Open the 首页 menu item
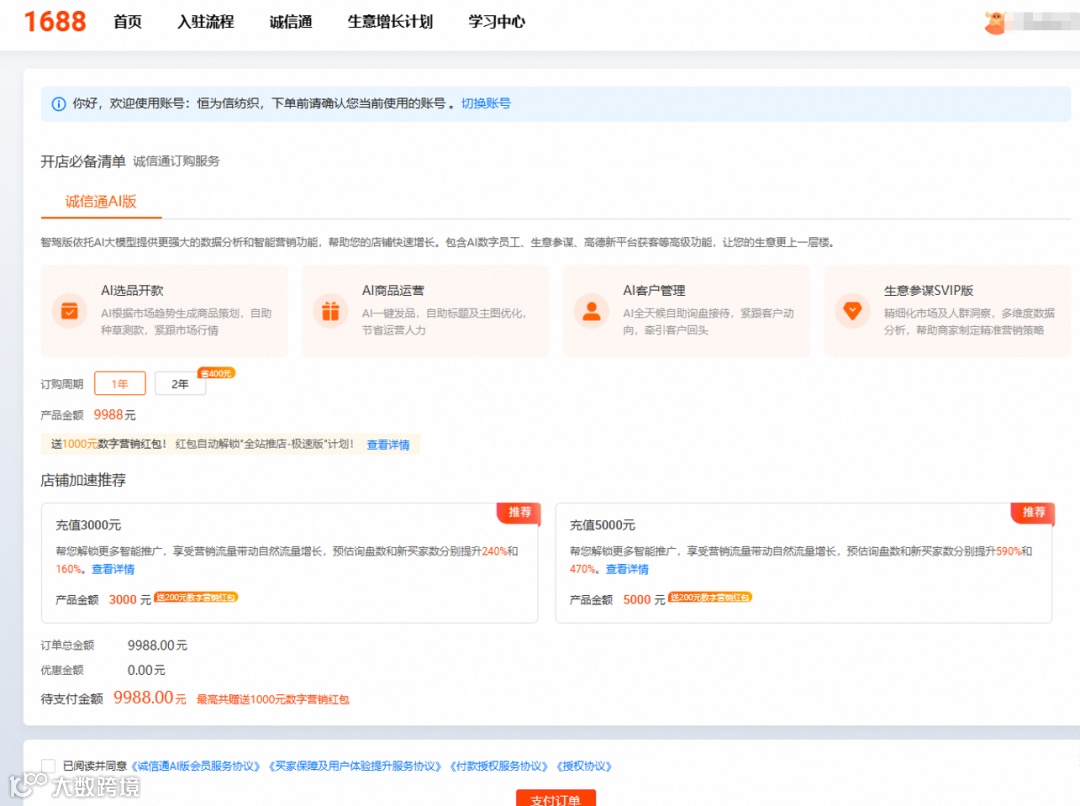The width and height of the screenshot is (1080, 806). point(127,22)
